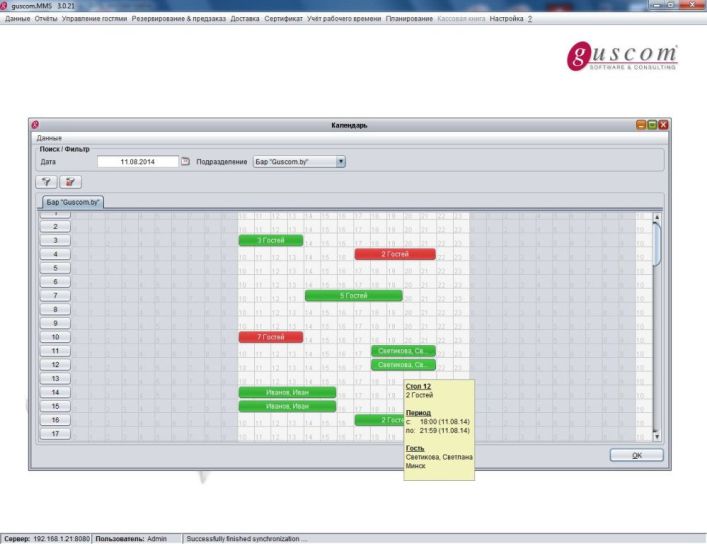Click Светикова reservation on table 11
The width and height of the screenshot is (707, 544).
[402, 352]
